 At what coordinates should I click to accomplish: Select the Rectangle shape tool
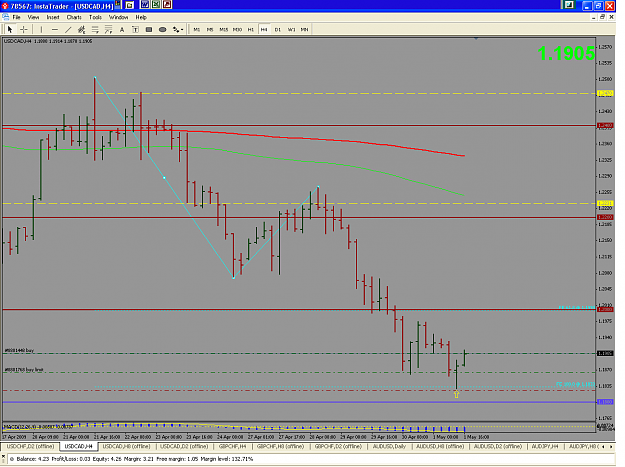[x=149, y=29]
